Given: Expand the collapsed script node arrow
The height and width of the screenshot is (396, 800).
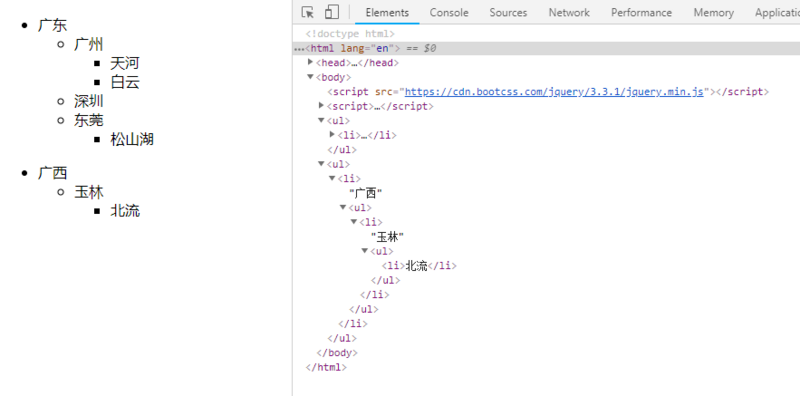Looking at the screenshot, I should 321,106.
